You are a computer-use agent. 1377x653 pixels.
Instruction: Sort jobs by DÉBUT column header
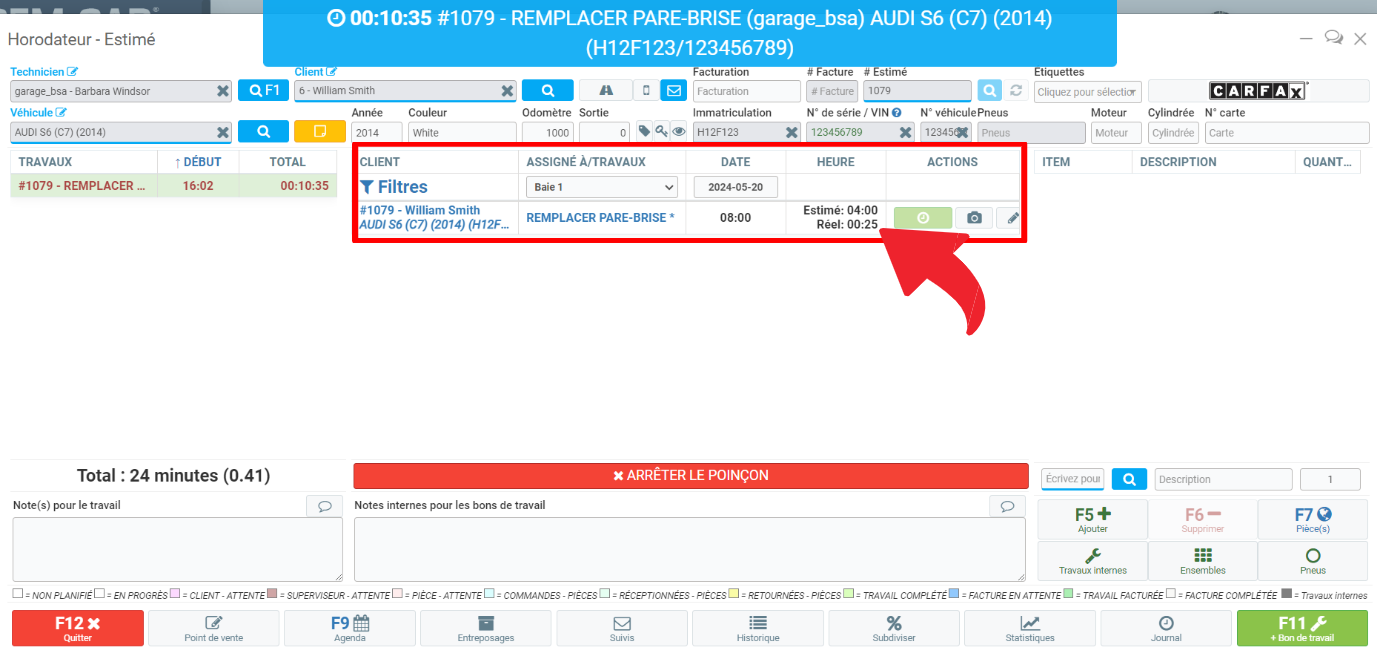tap(197, 162)
